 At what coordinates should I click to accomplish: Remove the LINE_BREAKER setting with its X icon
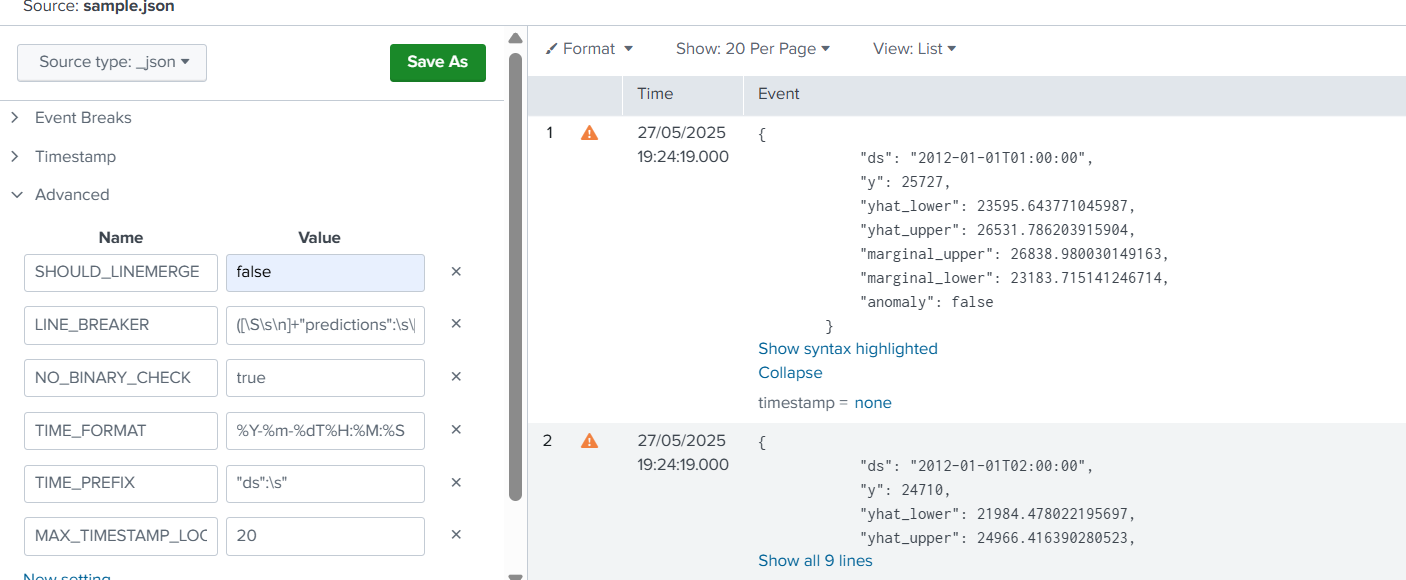(456, 324)
